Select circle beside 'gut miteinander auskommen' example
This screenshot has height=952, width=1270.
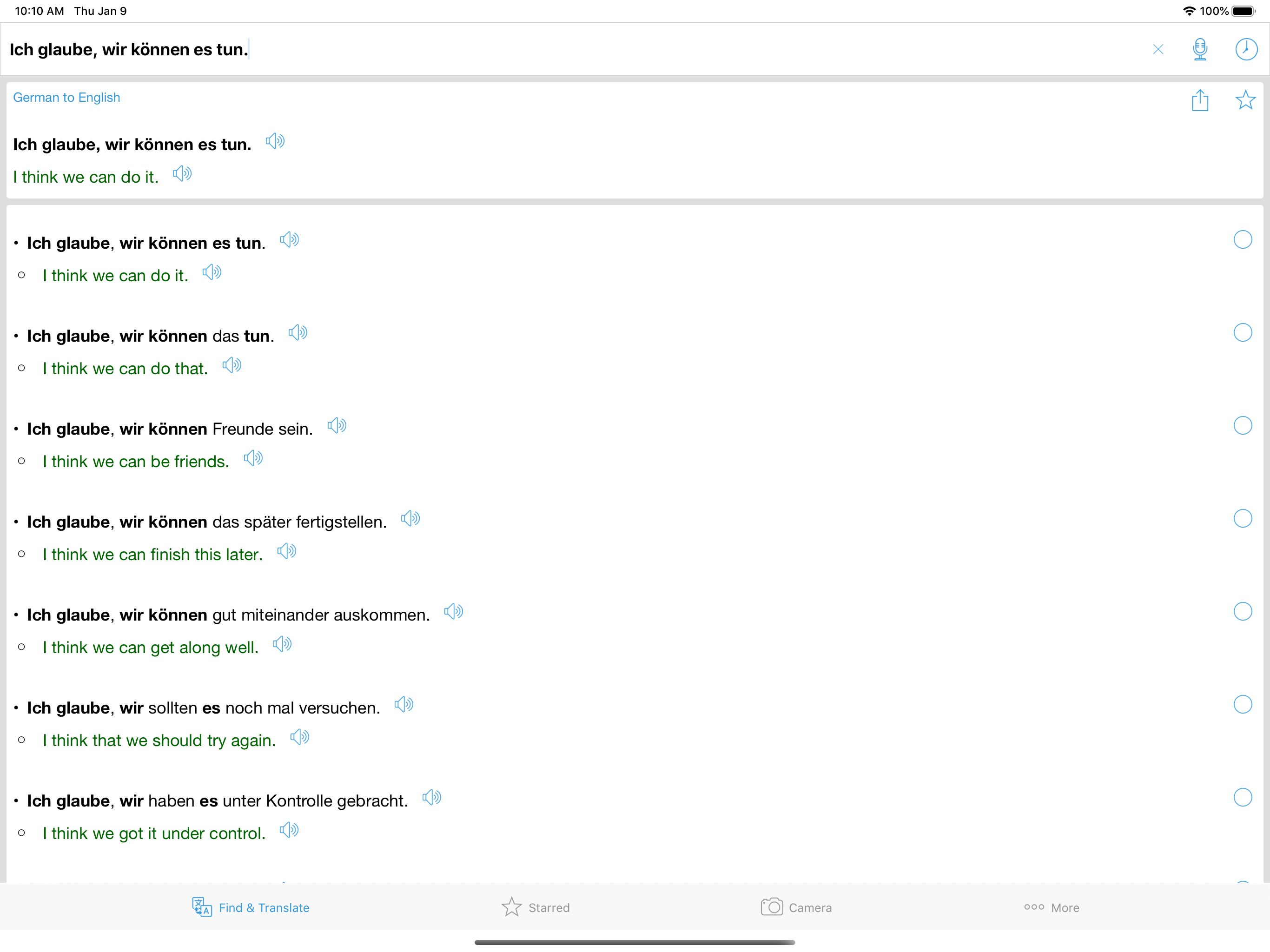pyautogui.click(x=1243, y=612)
